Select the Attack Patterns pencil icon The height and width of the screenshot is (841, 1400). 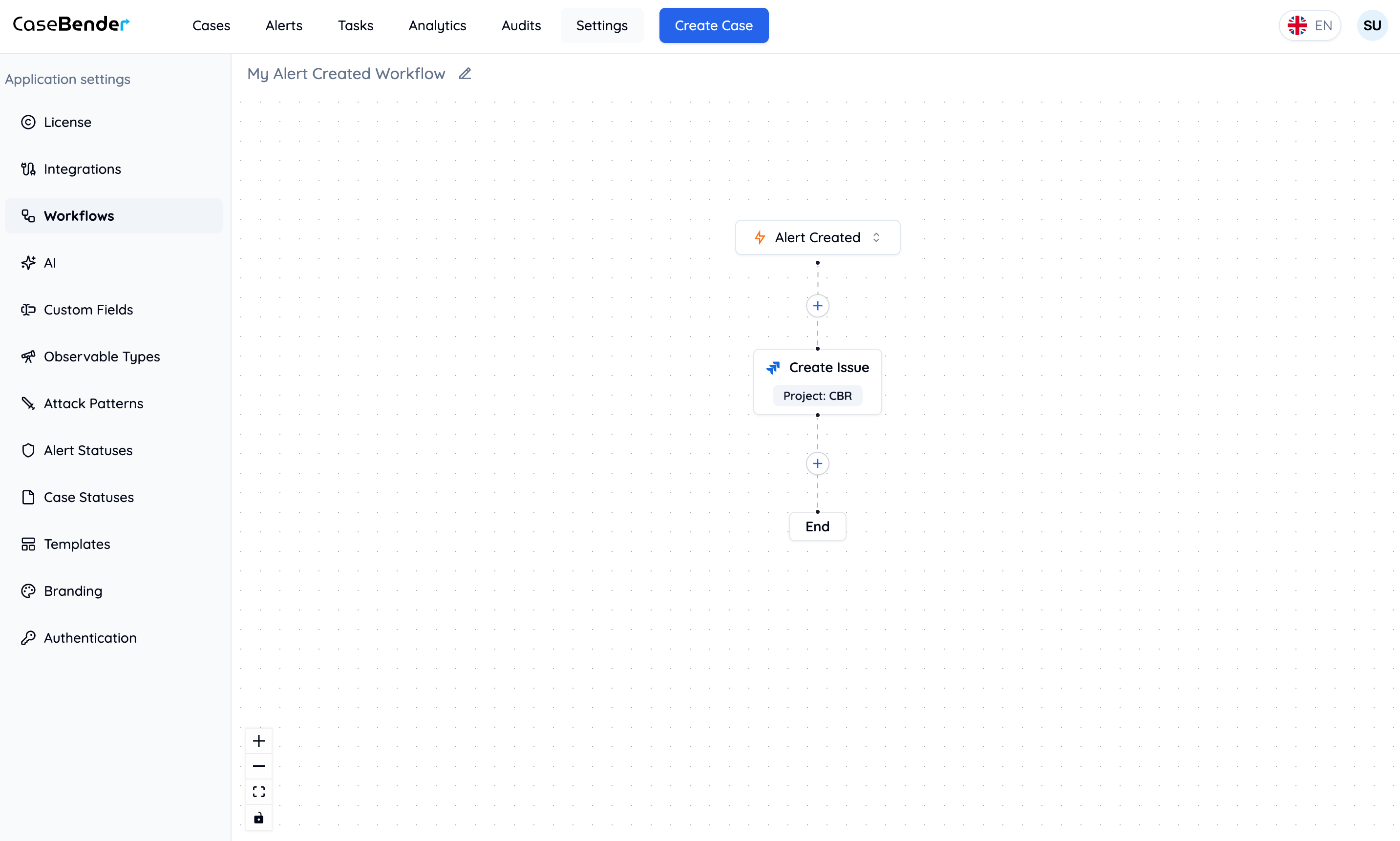click(28, 403)
